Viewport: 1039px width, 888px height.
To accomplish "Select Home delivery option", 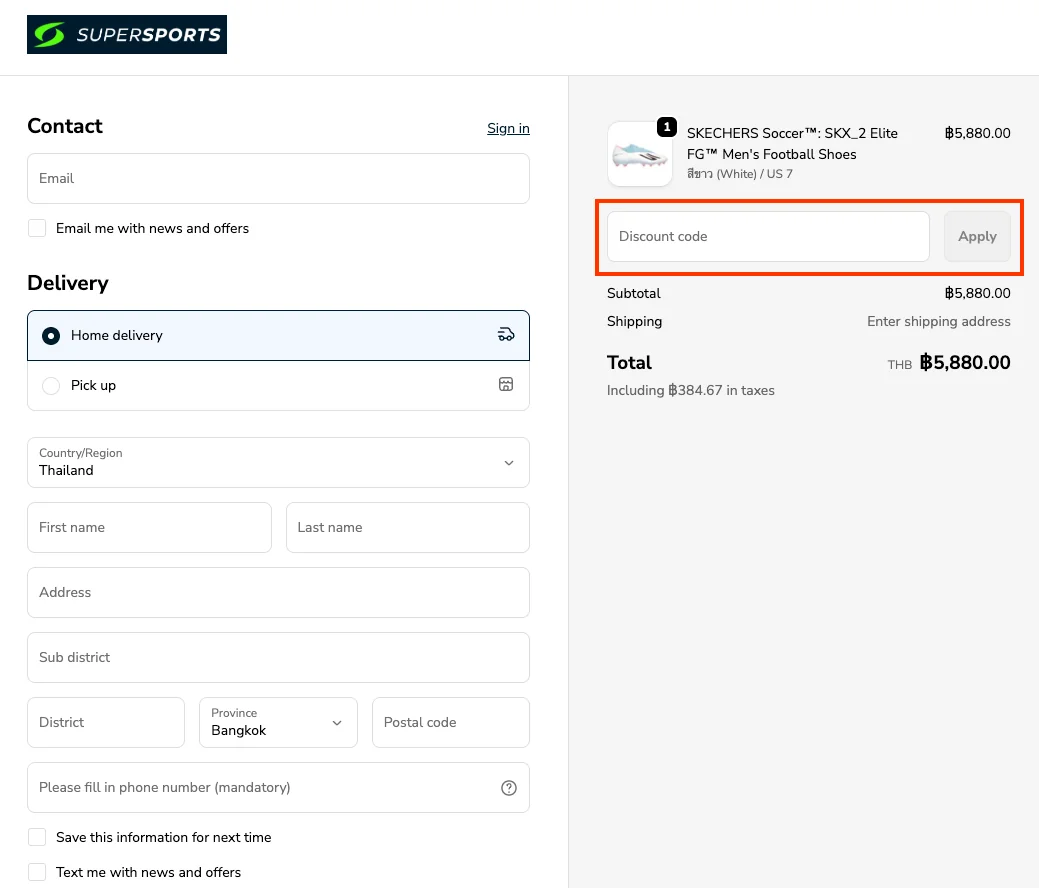I will (51, 336).
